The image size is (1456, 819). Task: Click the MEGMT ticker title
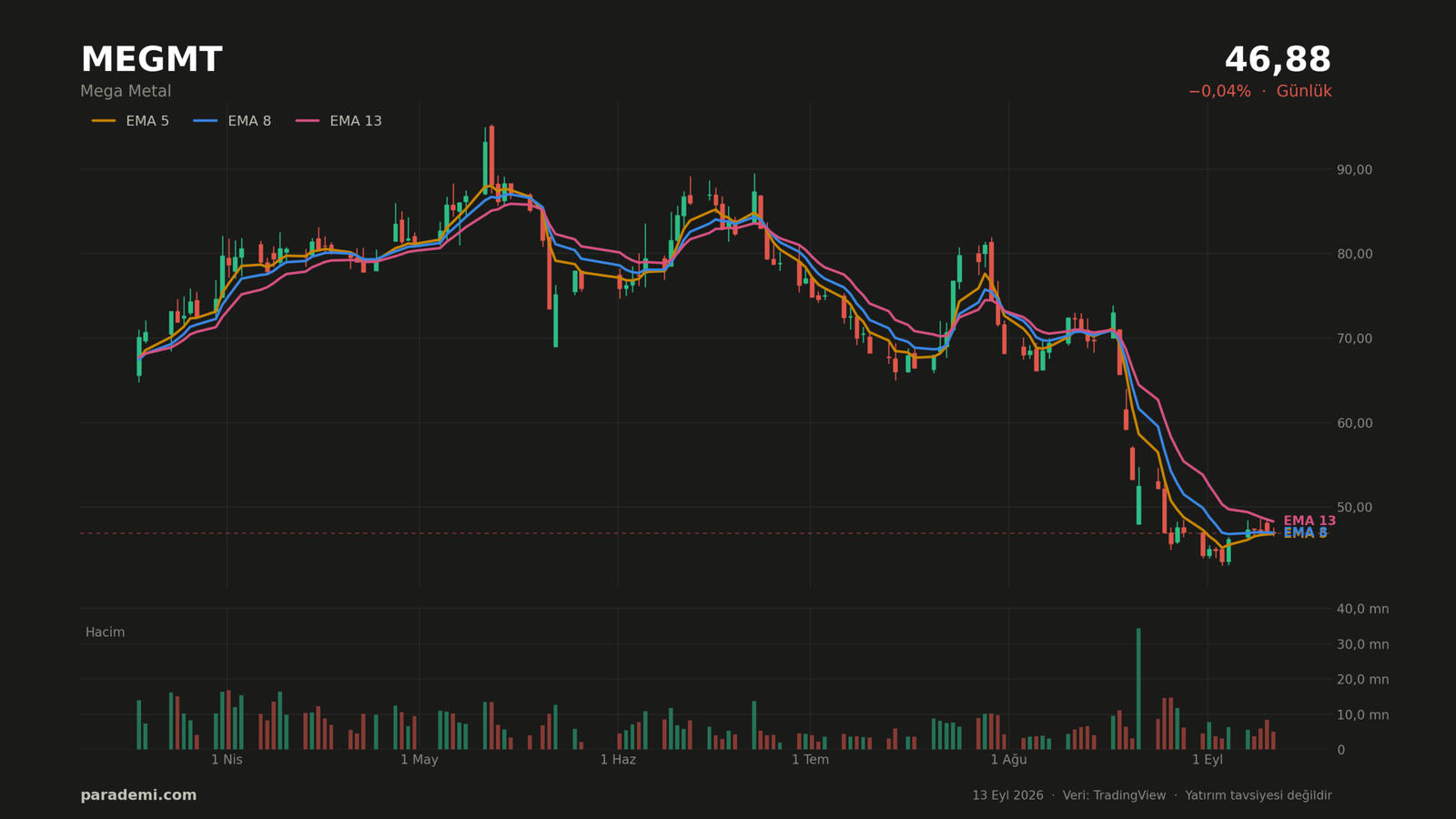tap(151, 60)
